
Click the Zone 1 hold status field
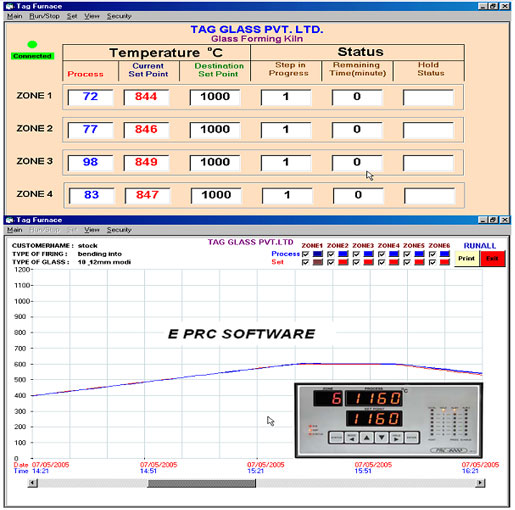click(x=428, y=97)
